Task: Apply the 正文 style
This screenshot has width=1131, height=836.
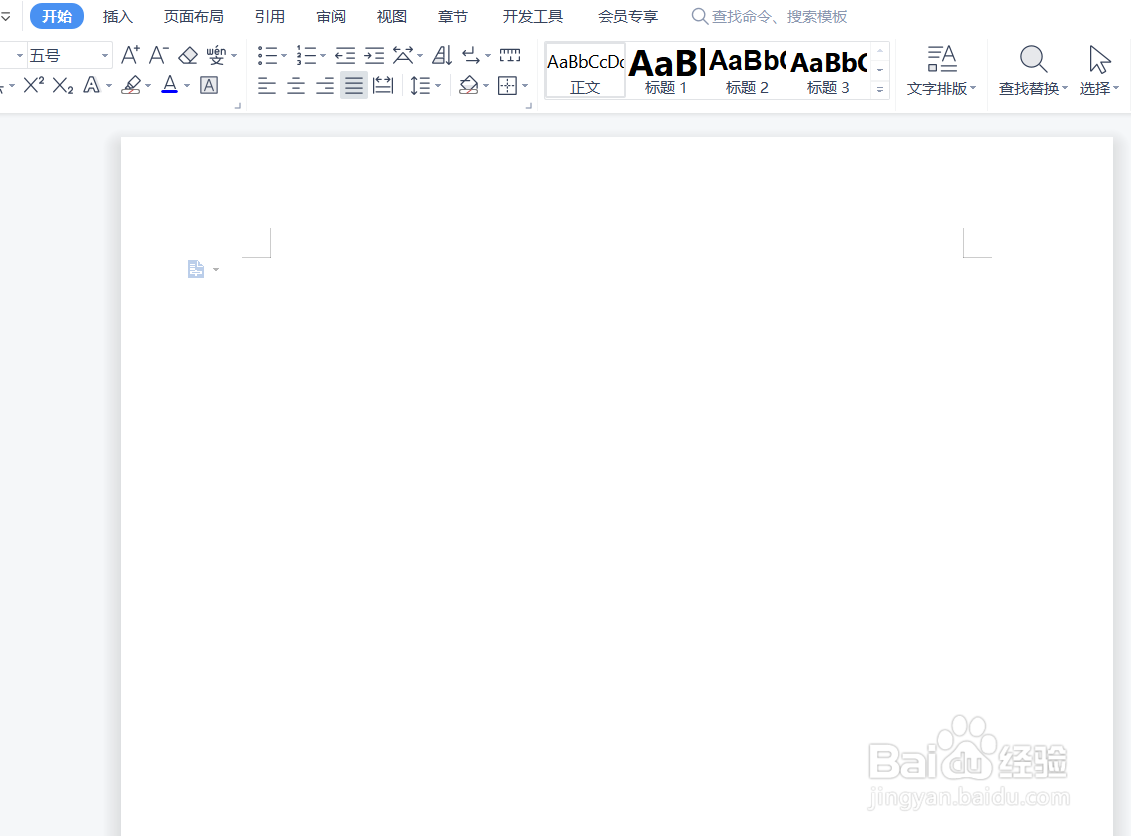Action: click(x=585, y=70)
